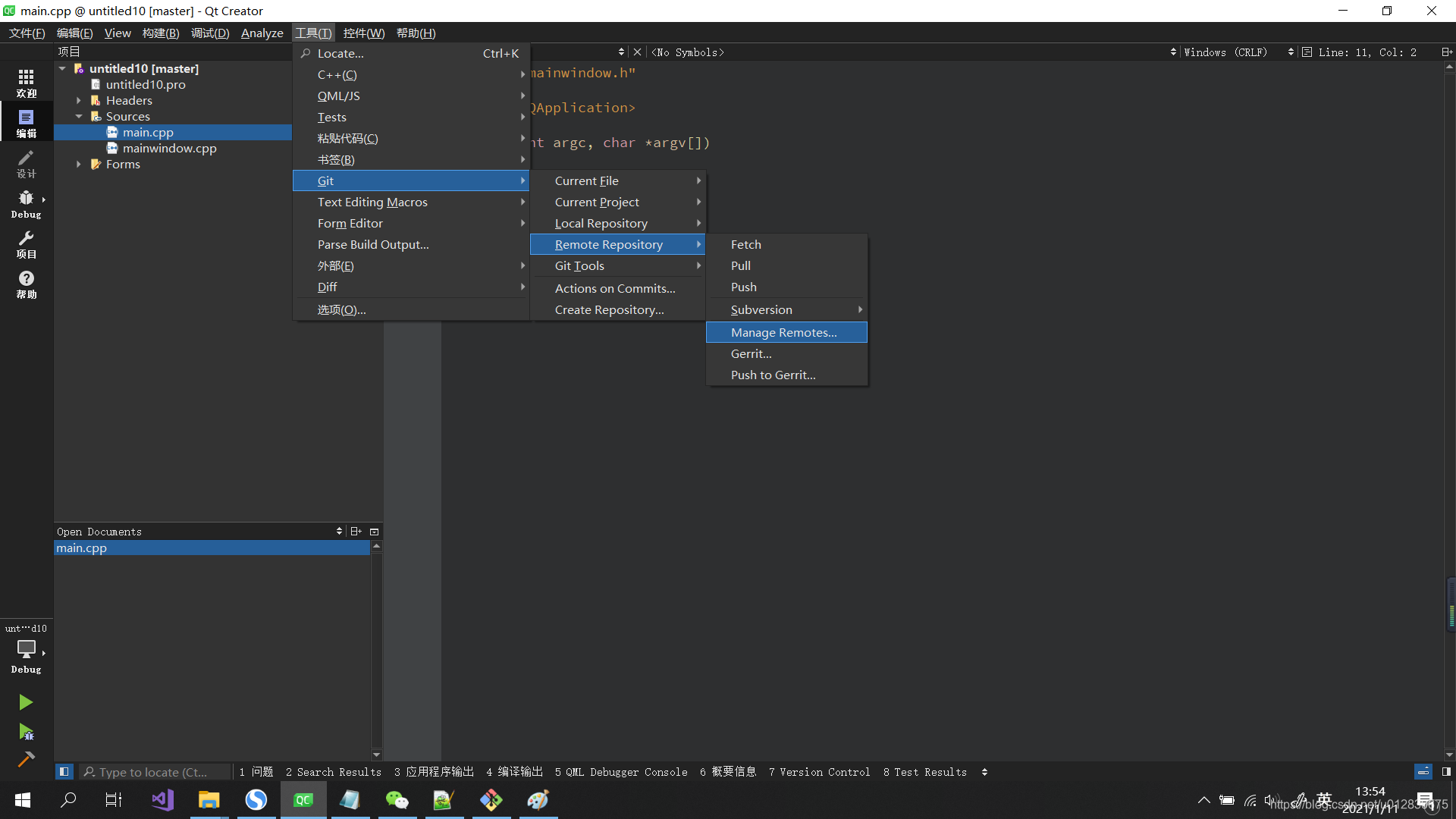Screen dimensions: 1456x819
Task: Open Help mode (帮助)
Action: pos(27,284)
